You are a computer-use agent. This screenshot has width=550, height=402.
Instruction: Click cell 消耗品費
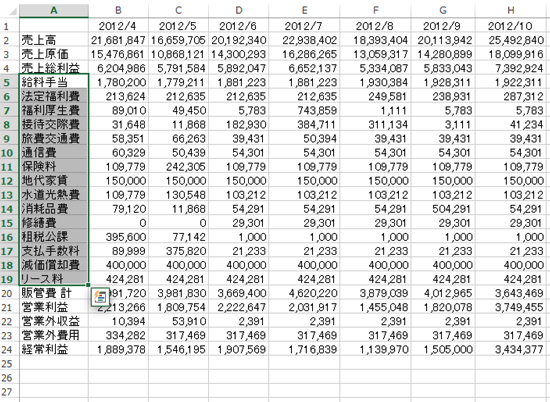tap(54, 209)
